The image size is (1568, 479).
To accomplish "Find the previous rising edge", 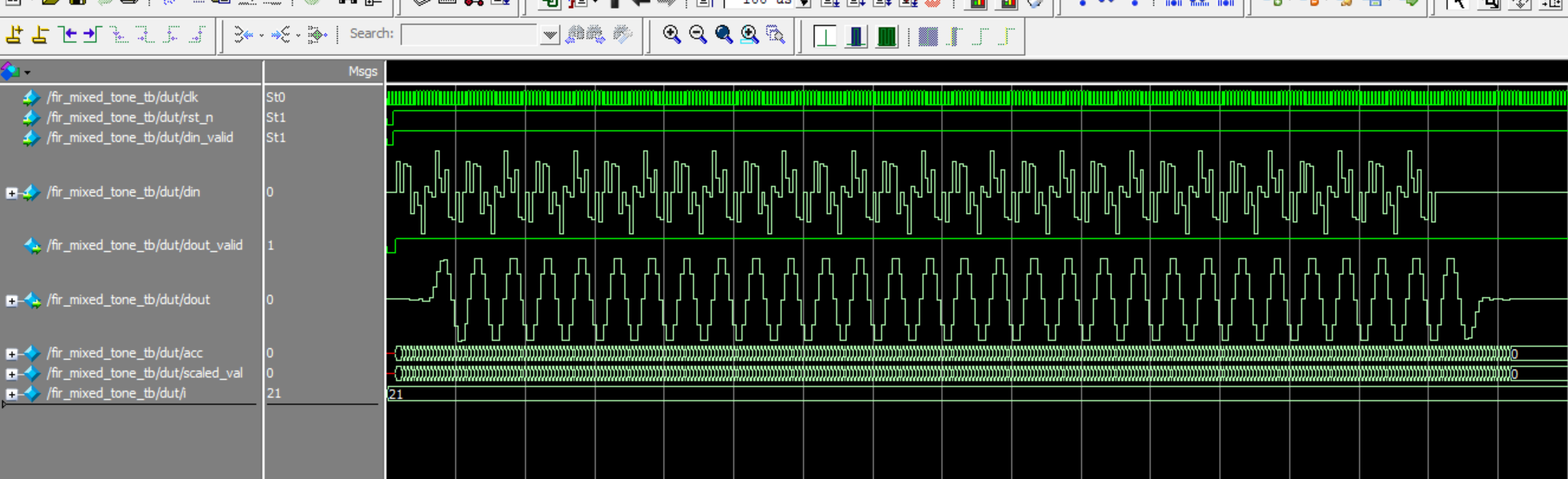I will pos(171,34).
